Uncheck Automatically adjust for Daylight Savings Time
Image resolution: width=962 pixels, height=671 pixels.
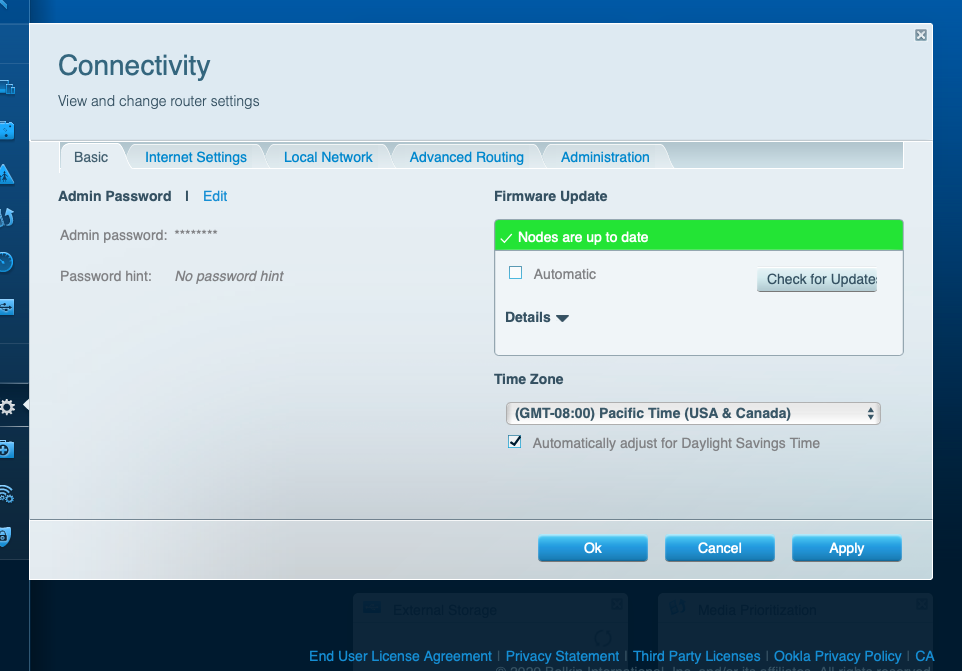click(515, 442)
